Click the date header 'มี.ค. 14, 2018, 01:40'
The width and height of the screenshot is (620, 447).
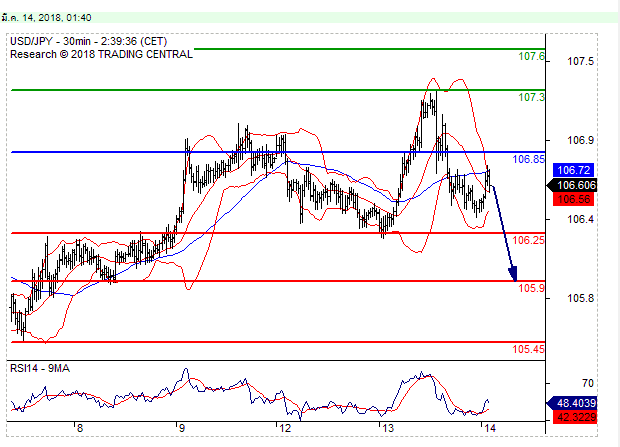(x=46, y=17)
